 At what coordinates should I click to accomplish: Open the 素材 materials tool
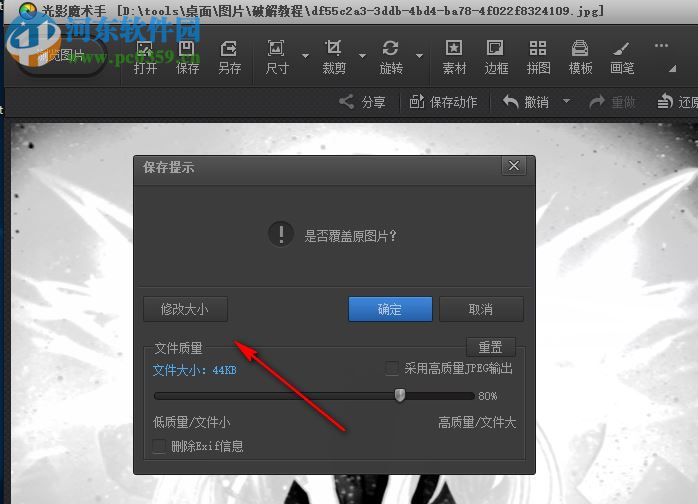[454, 57]
